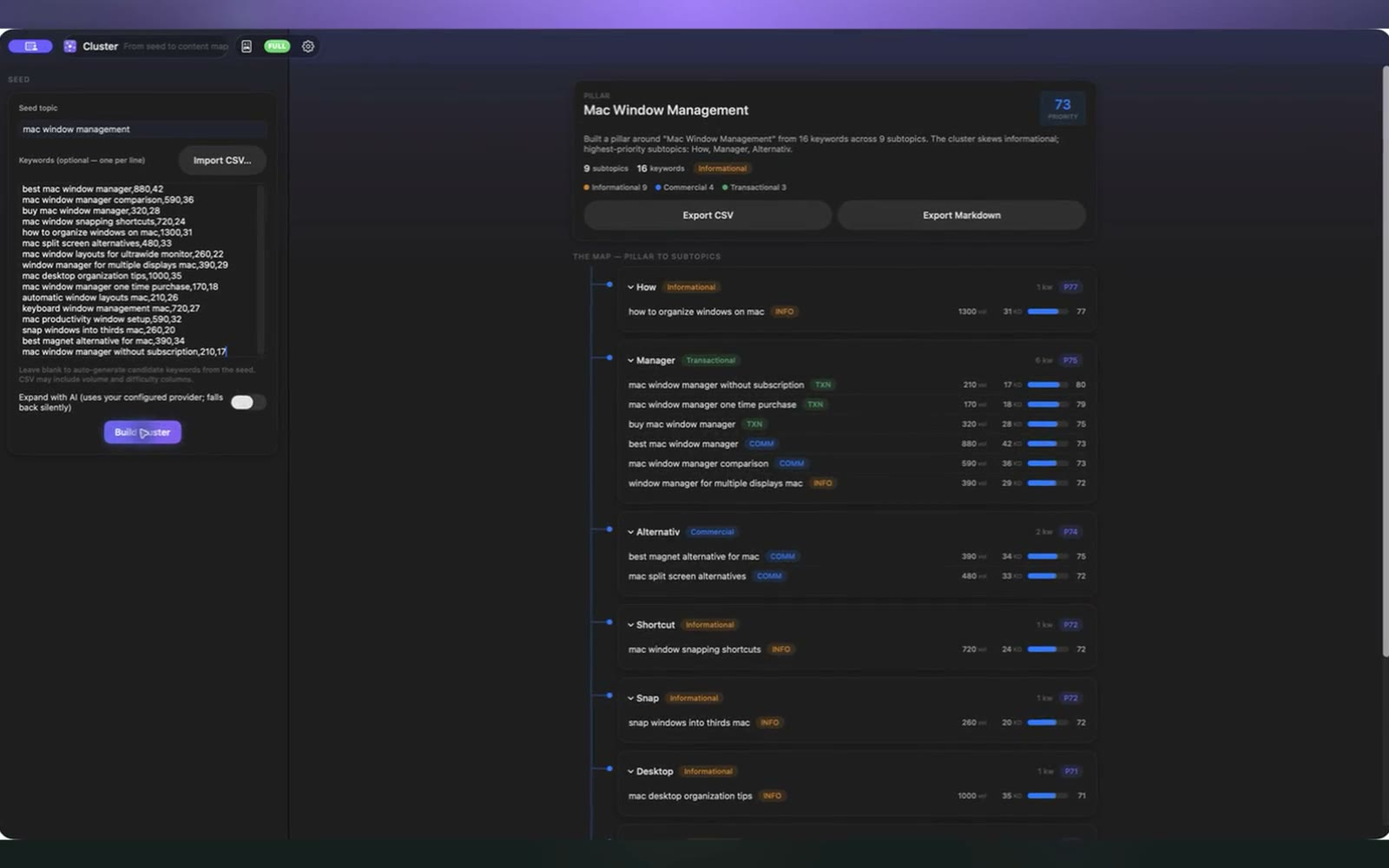Click the Informational tag beside How

691,287
